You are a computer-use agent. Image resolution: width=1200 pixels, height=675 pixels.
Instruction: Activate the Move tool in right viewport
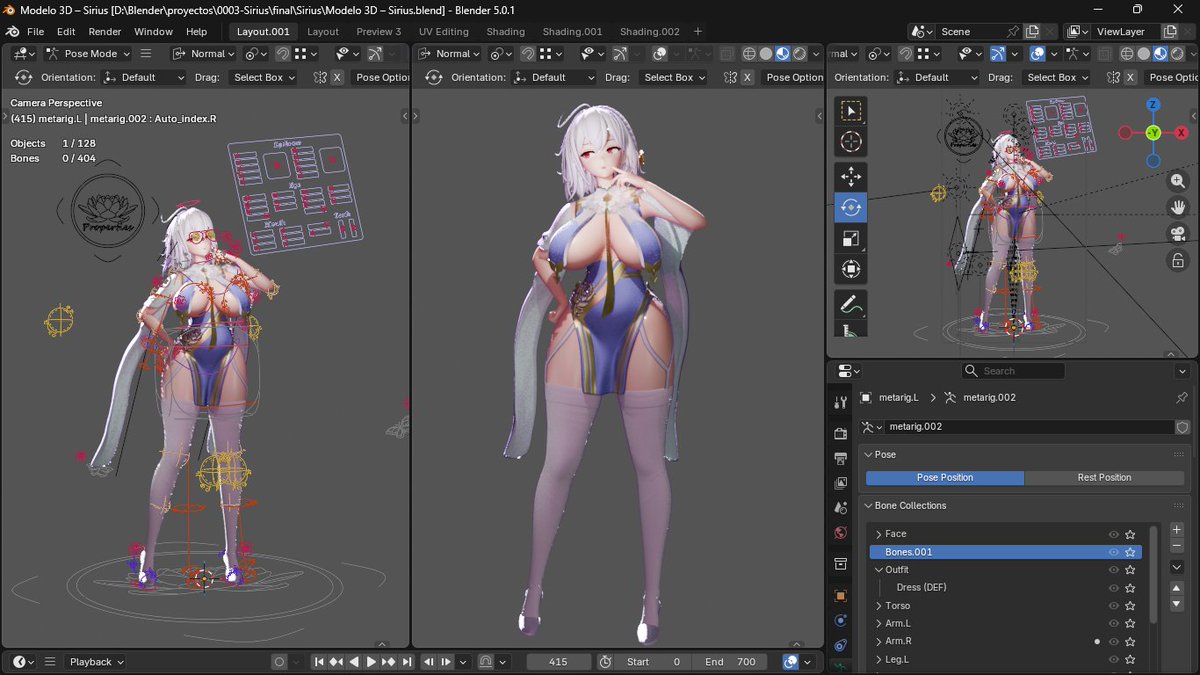(x=851, y=177)
